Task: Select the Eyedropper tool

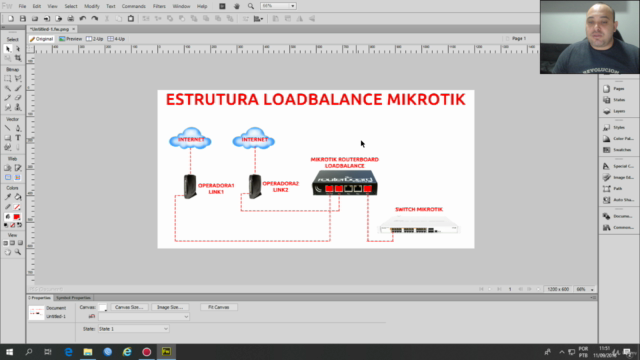Action: (8, 197)
